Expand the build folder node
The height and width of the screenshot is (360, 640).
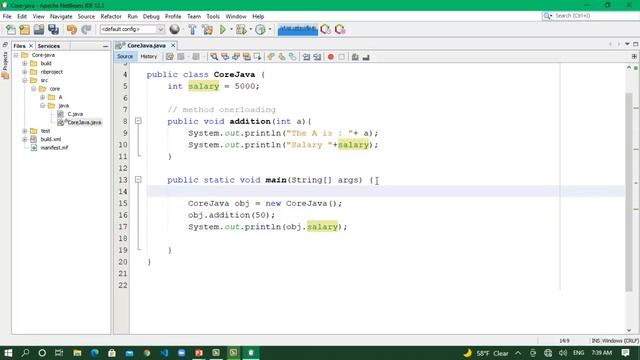click(x=25, y=64)
